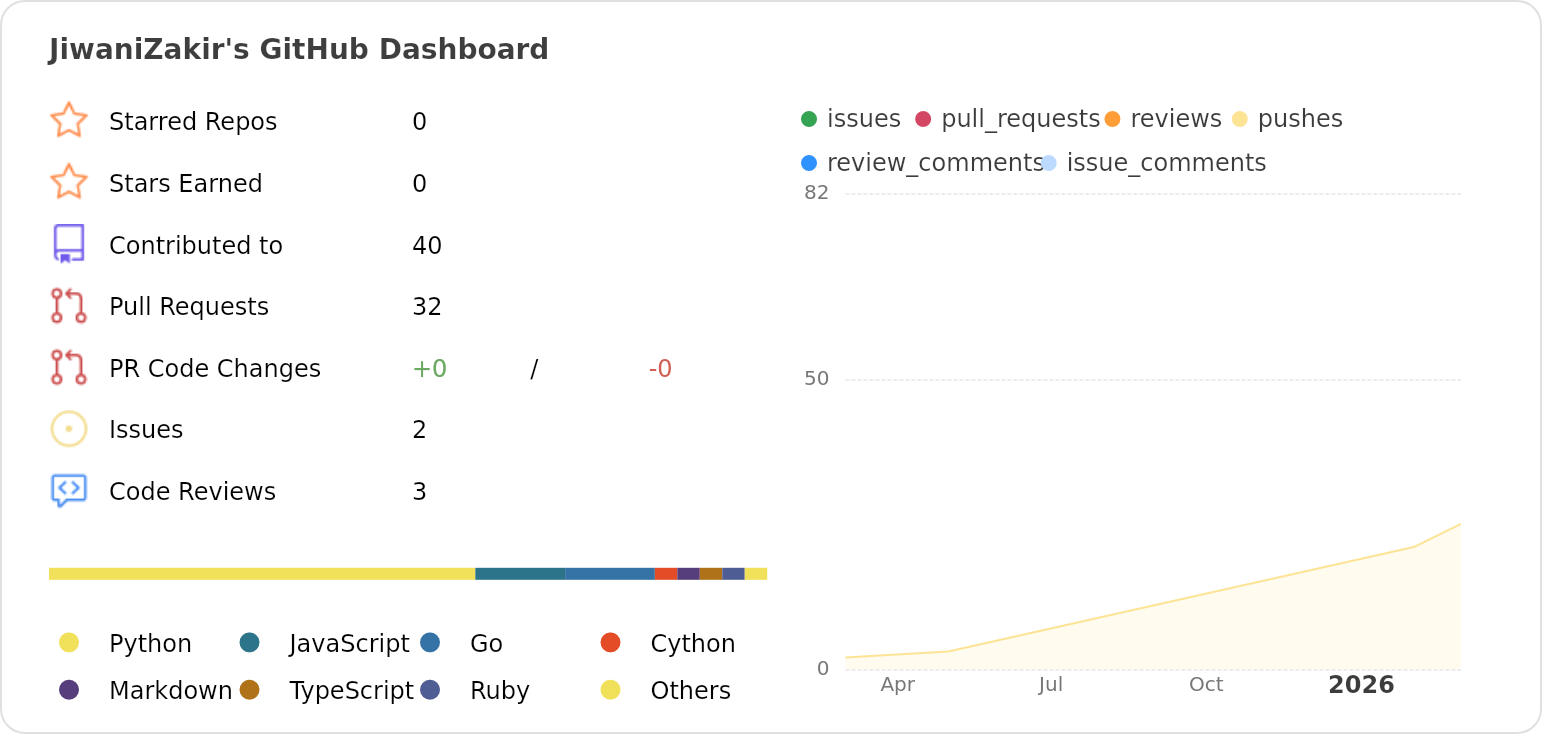The height and width of the screenshot is (734, 1542).
Task: Click the Python language color dot
Action: [69, 643]
